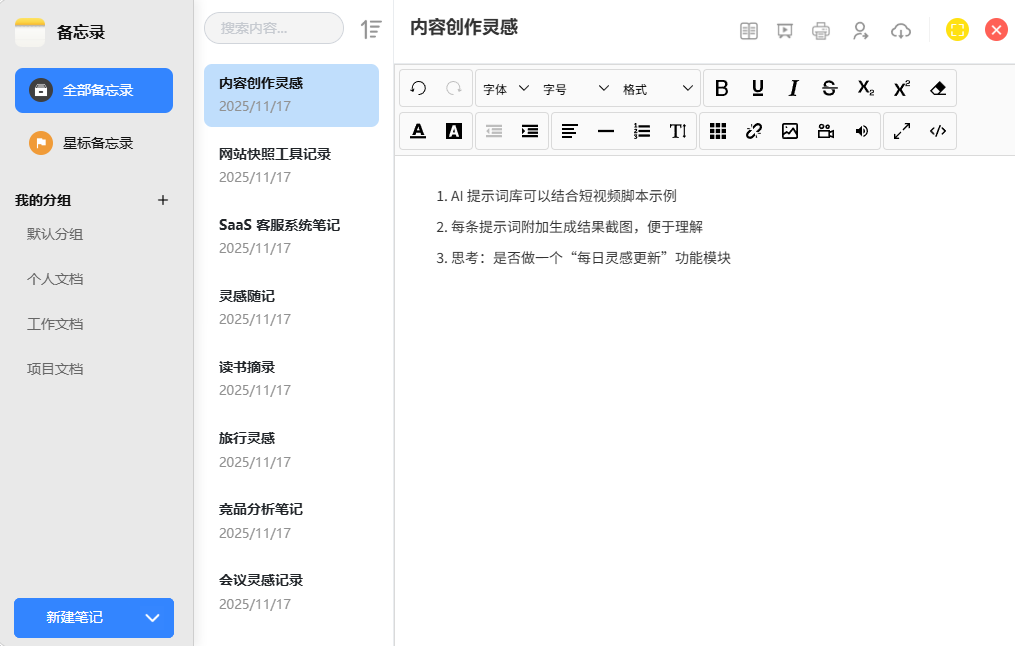The height and width of the screenshot is (646, 1015).
Task: Open reading mode with the book icon
Action: tap(749, 31)
